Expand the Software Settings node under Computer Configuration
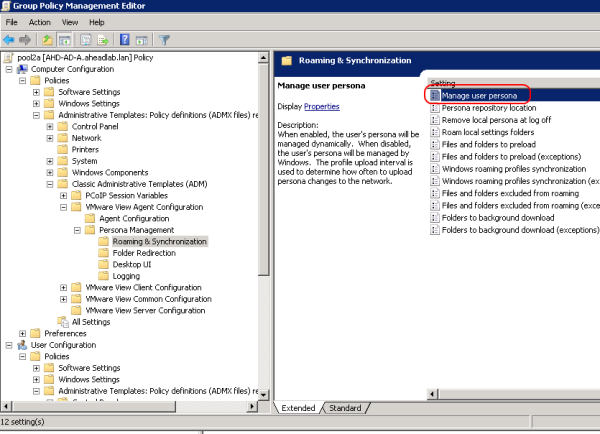 pyautogui.click(x=36, y=92)
